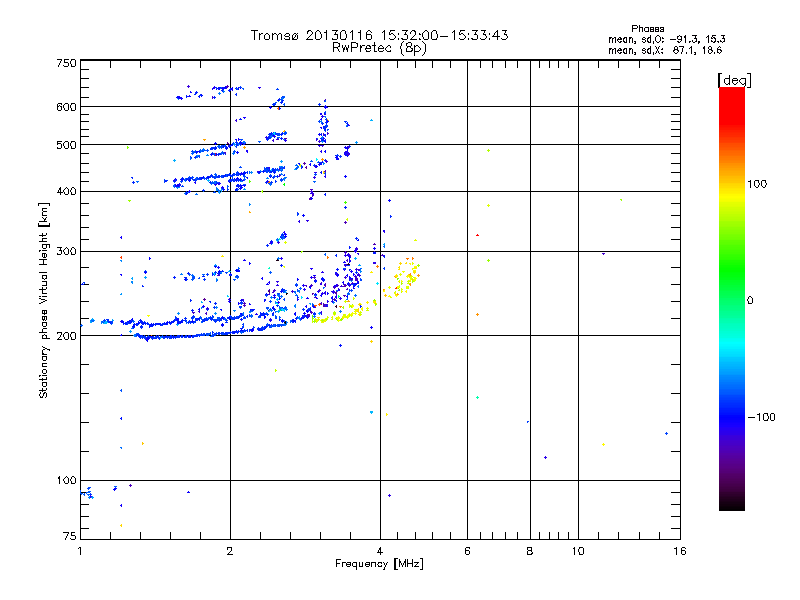Viewport: 800px width, 600px height.
Task: Click the x-axis label '8'
Action: point(530,551)
